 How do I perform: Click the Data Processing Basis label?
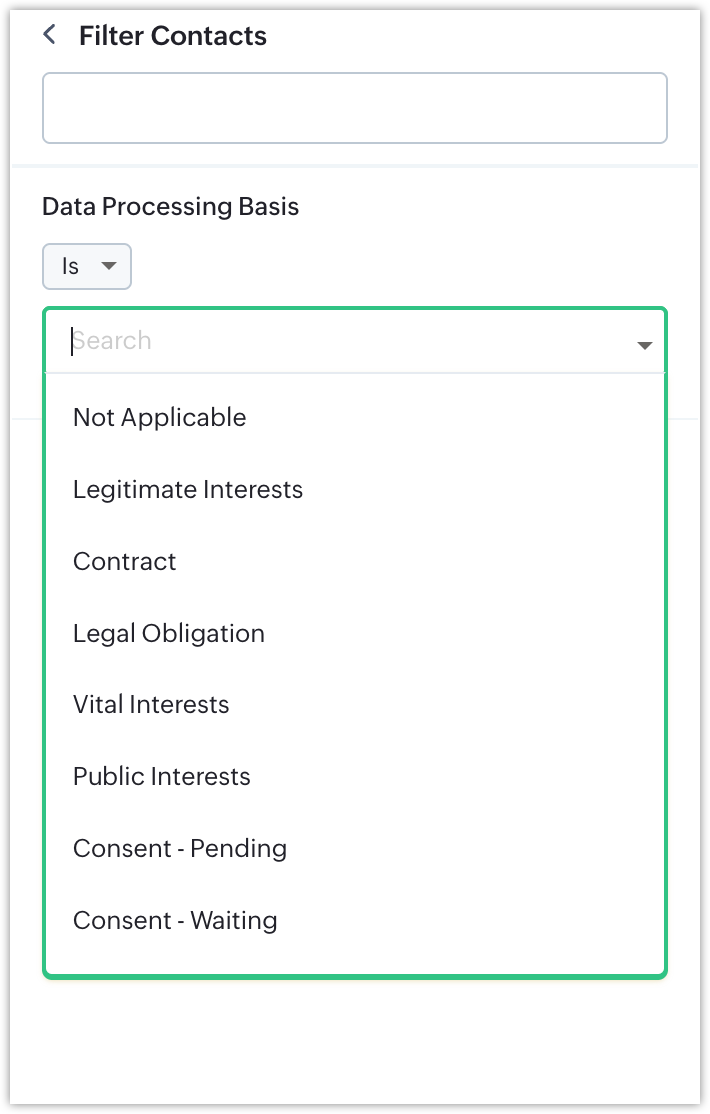point(170,207)
